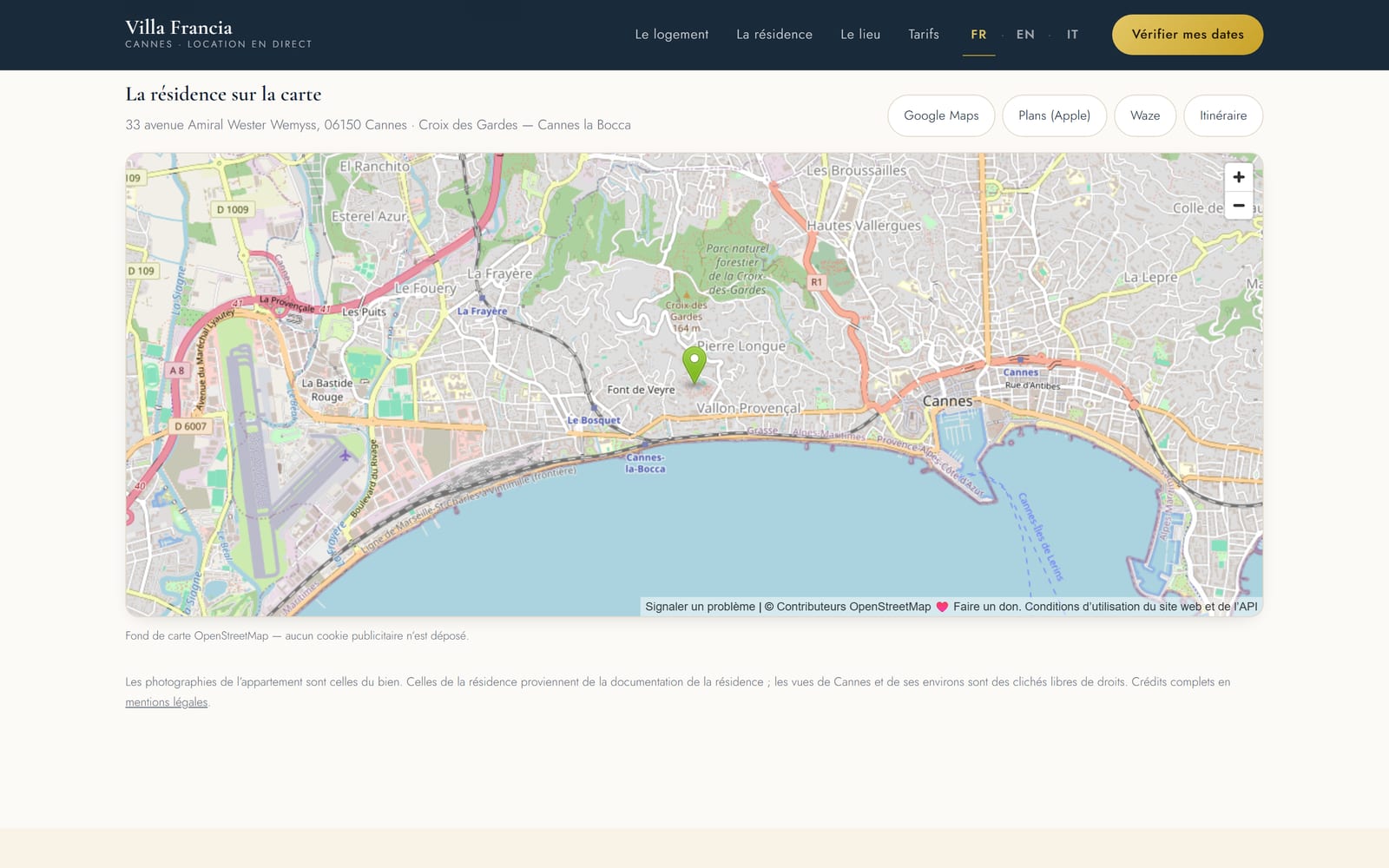Click the Vérifier mes dates button
The height and width of the screenshot is (868, 1389).
coord(1188,35)
